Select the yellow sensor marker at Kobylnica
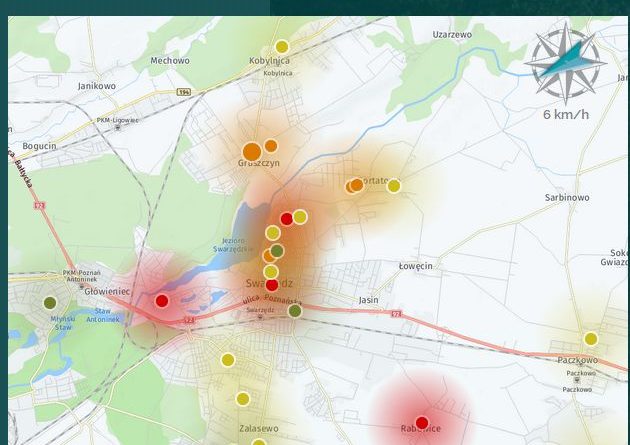Screen dimensions: 630x445 [282, 46]
